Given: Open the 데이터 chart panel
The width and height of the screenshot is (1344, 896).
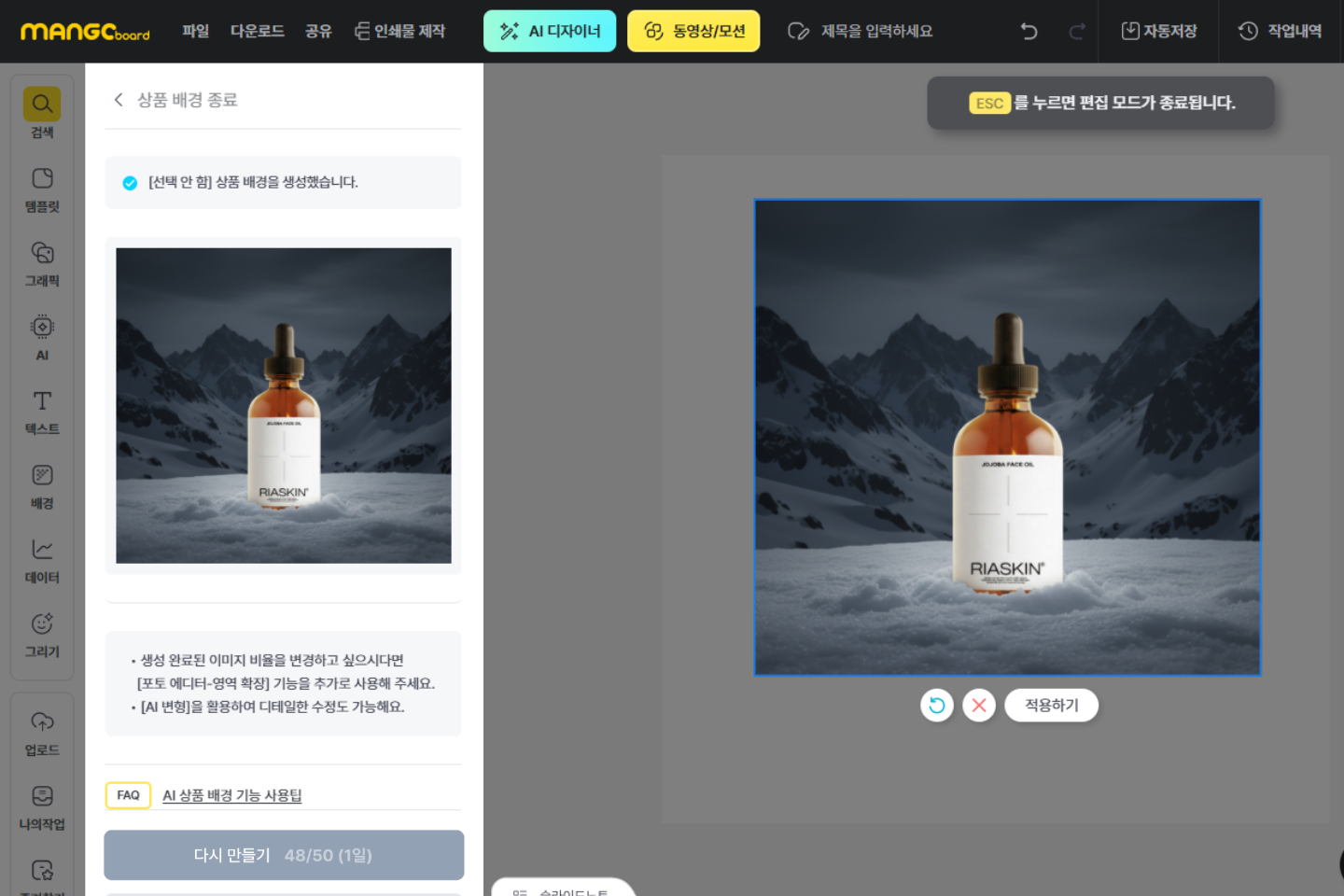Looking at the screenshot, I should 42,560.
